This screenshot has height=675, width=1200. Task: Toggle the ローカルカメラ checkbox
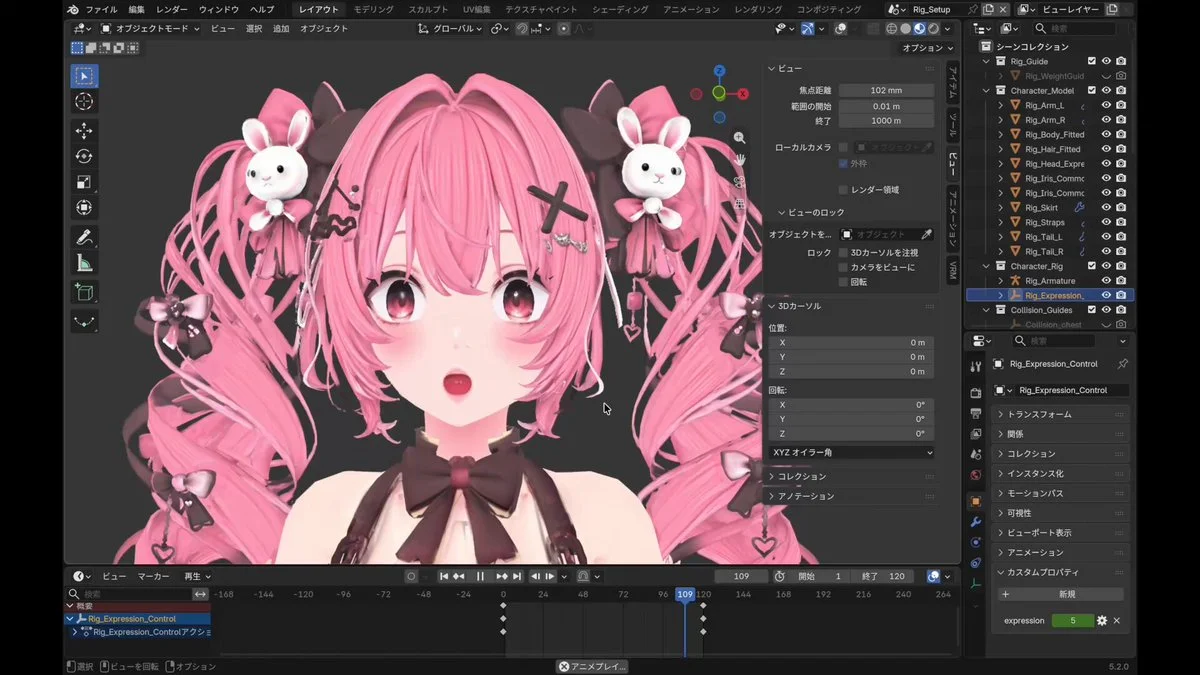pos(843,147)
